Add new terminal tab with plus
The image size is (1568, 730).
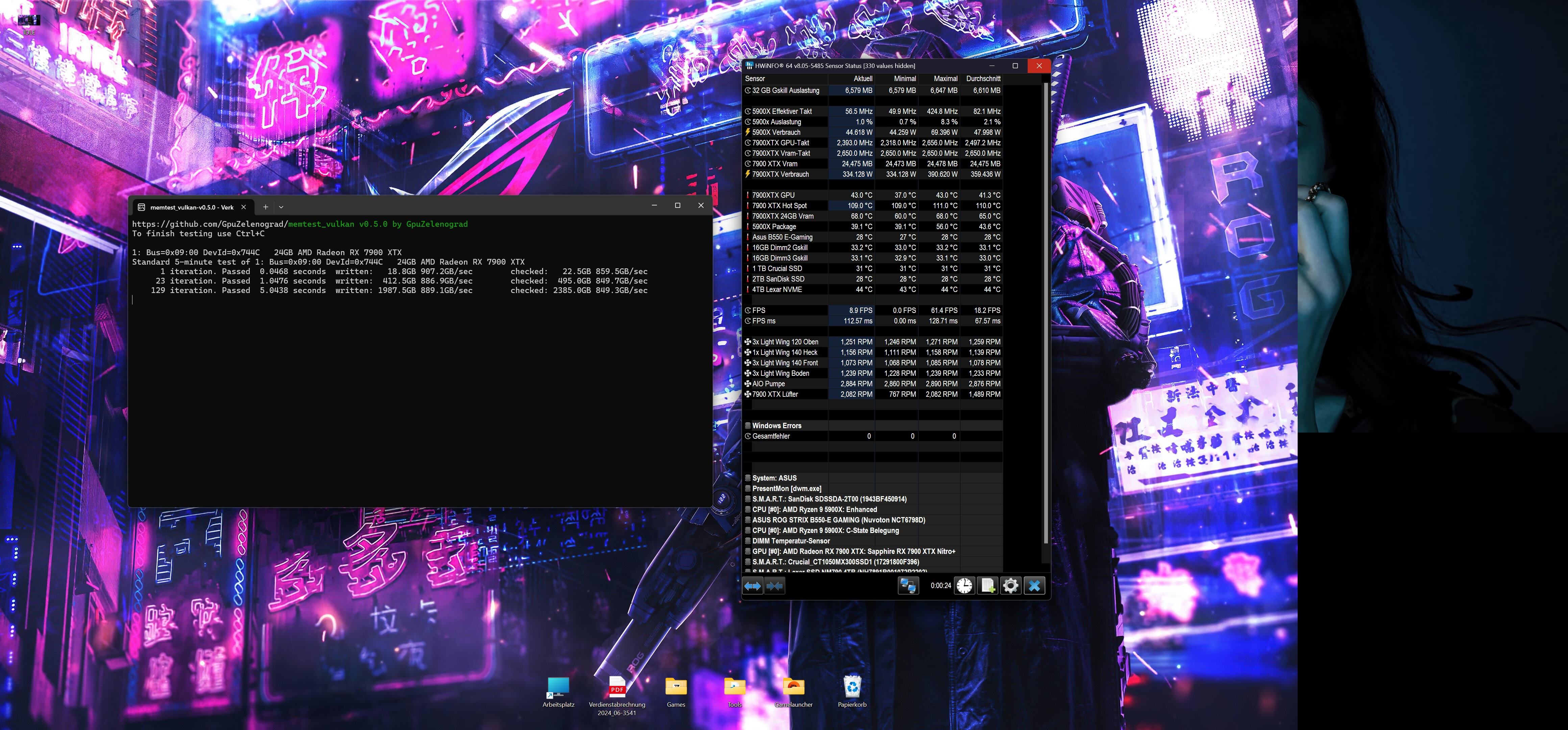pos(265,207)
